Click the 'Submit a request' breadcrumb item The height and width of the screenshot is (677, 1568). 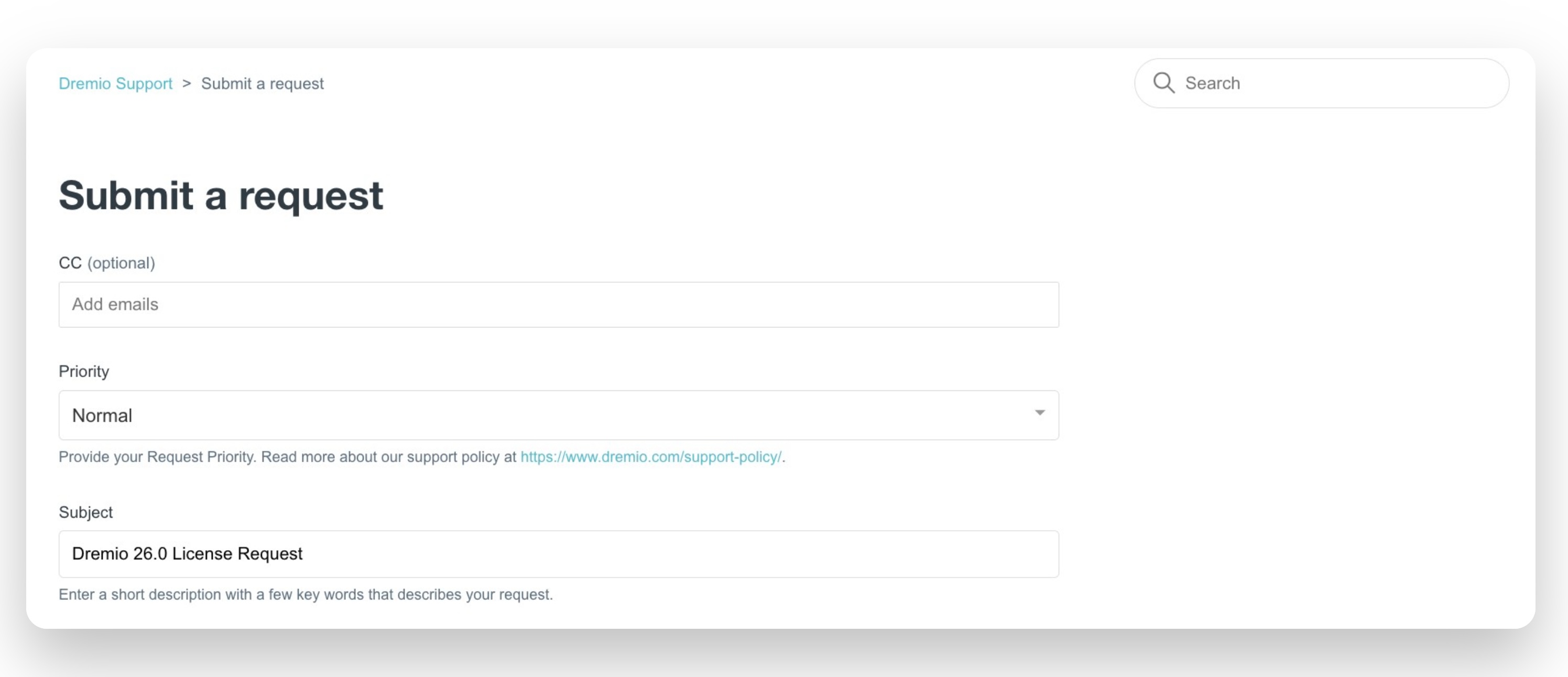[x=263, y=83]
